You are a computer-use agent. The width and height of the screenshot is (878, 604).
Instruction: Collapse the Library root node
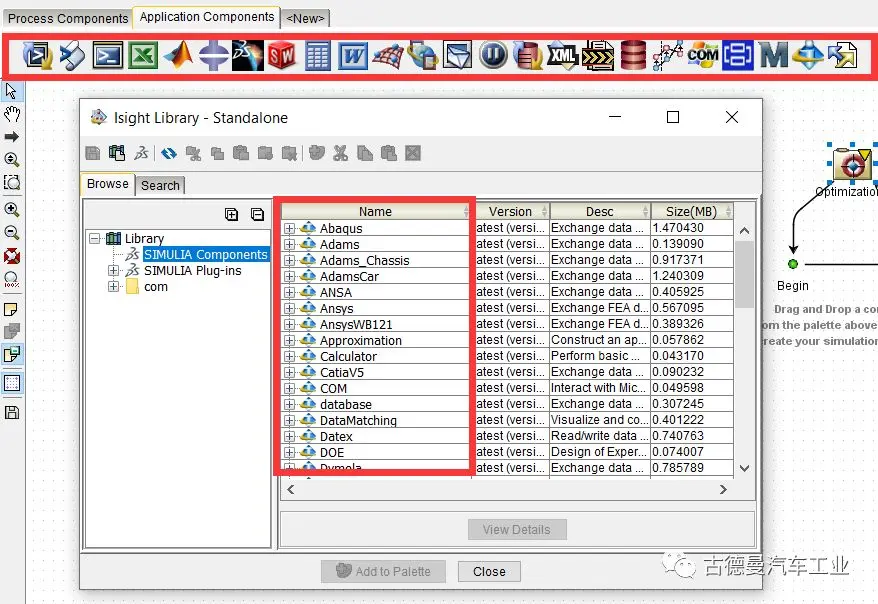click(x=94, y=239)
